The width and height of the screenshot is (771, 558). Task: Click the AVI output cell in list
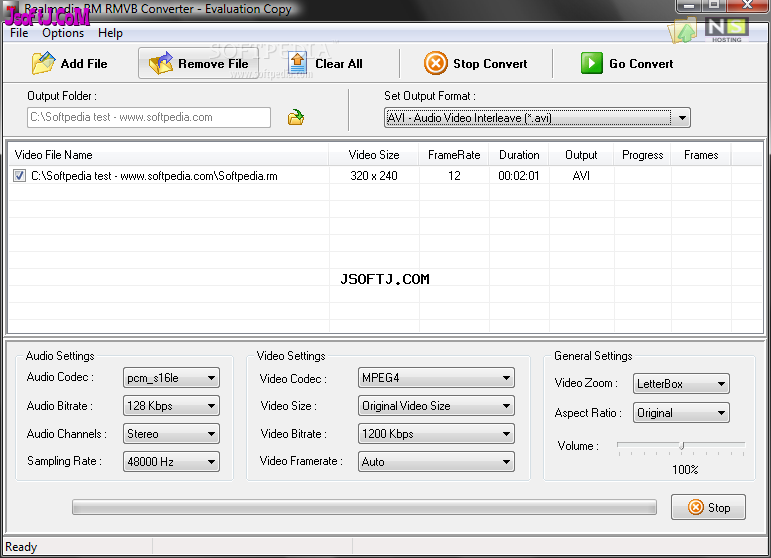581,176
